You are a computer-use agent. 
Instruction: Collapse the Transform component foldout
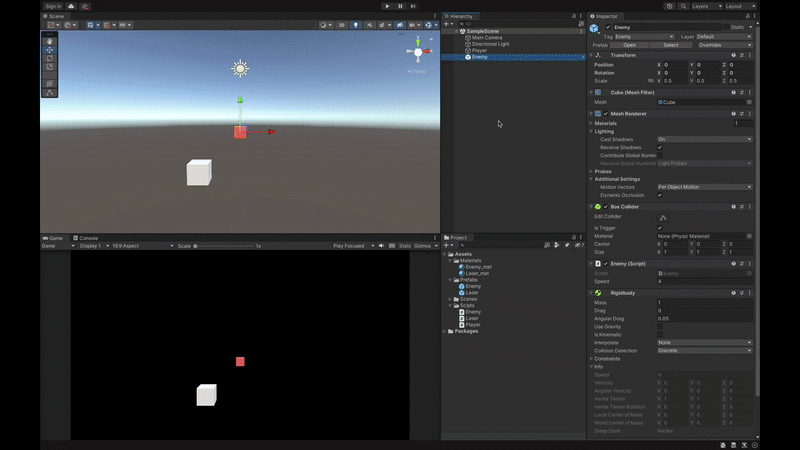coord(591,55)
